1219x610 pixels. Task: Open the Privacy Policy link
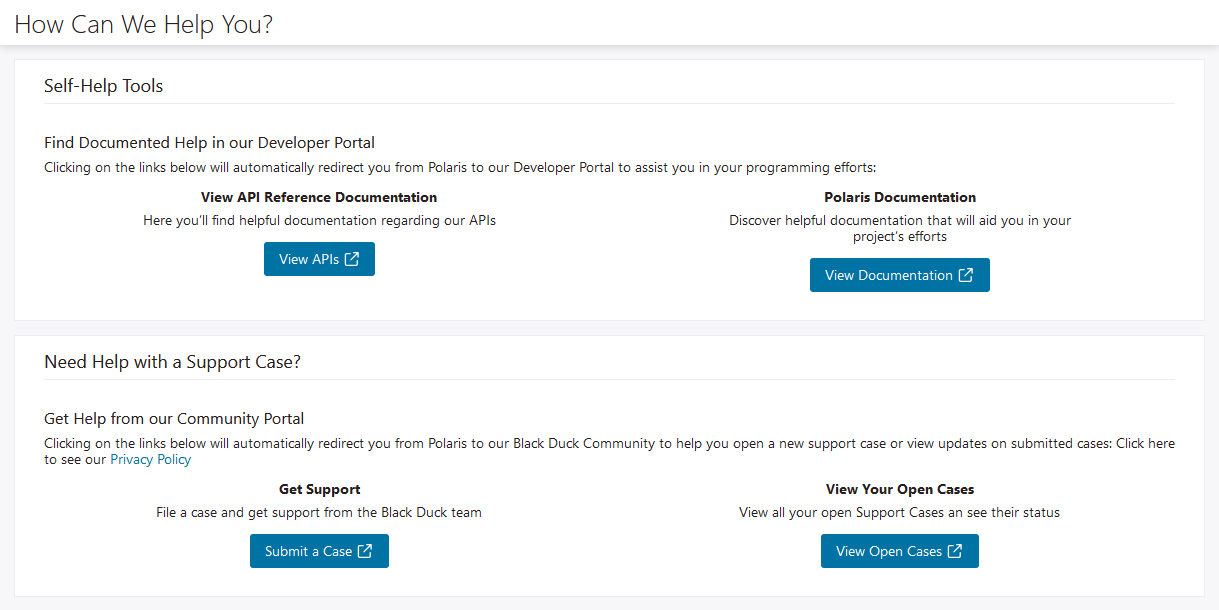tap(150, 460)
